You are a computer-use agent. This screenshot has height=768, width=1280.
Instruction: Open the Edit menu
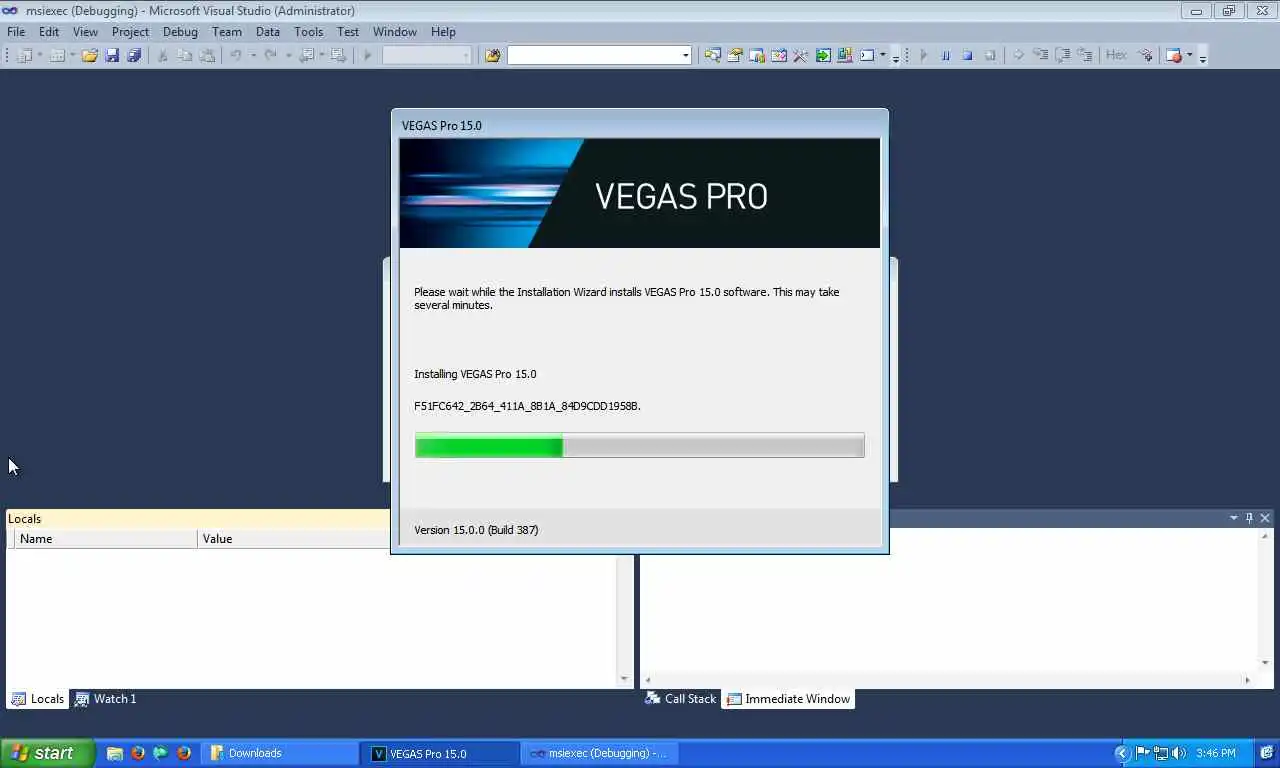49,32
